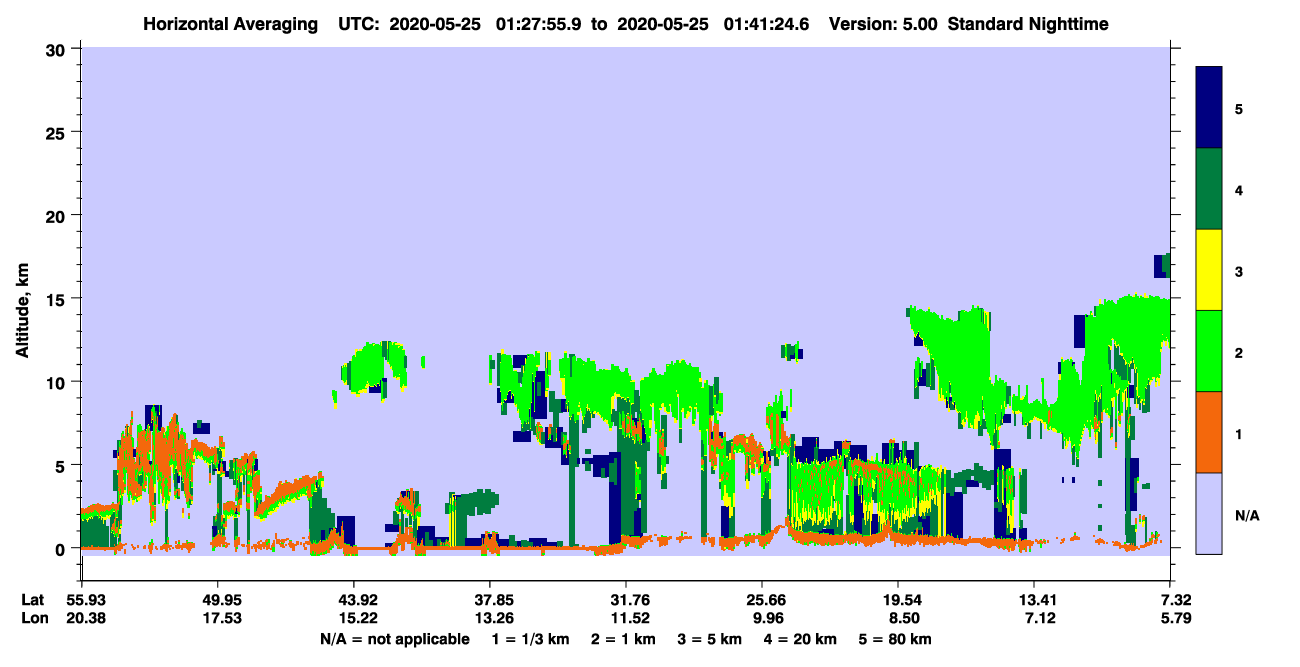Click the legend text 'N/A = not applicable'

(394, 639)
